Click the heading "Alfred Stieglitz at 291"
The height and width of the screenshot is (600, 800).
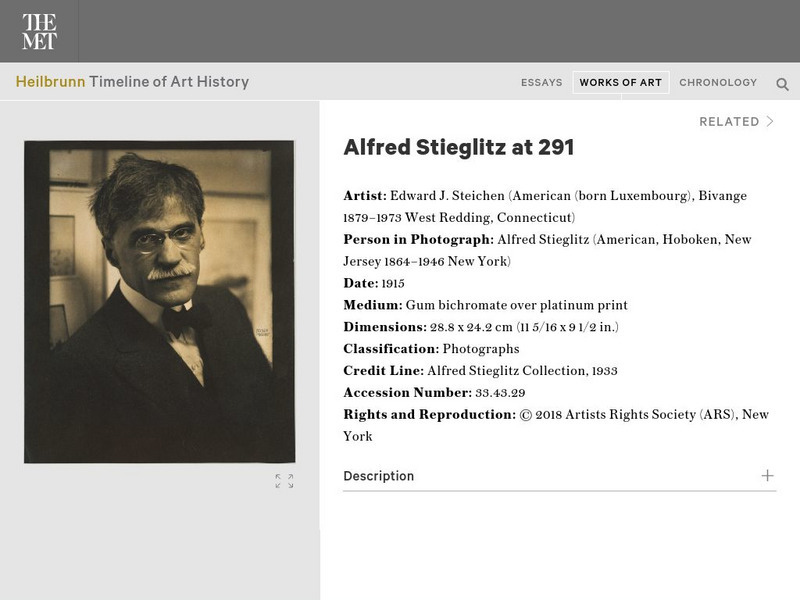point(458,148)
